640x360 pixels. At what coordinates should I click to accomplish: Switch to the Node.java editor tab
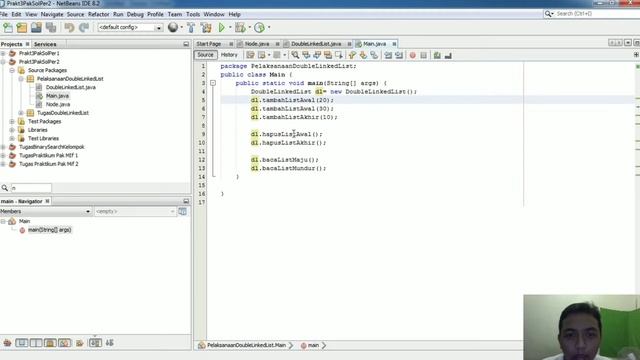click(257, 44)
